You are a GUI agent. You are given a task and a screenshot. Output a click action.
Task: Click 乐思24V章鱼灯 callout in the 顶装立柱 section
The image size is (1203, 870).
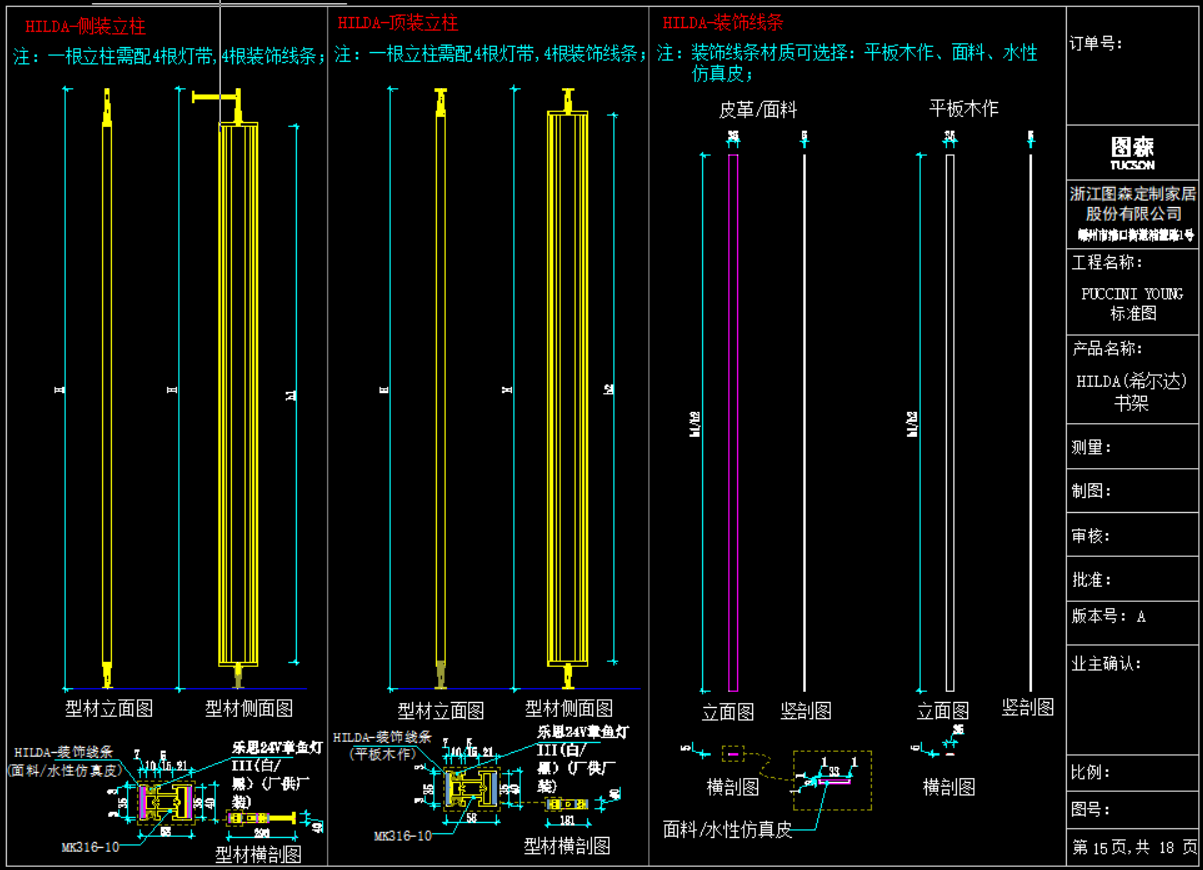tap(585, 759)
